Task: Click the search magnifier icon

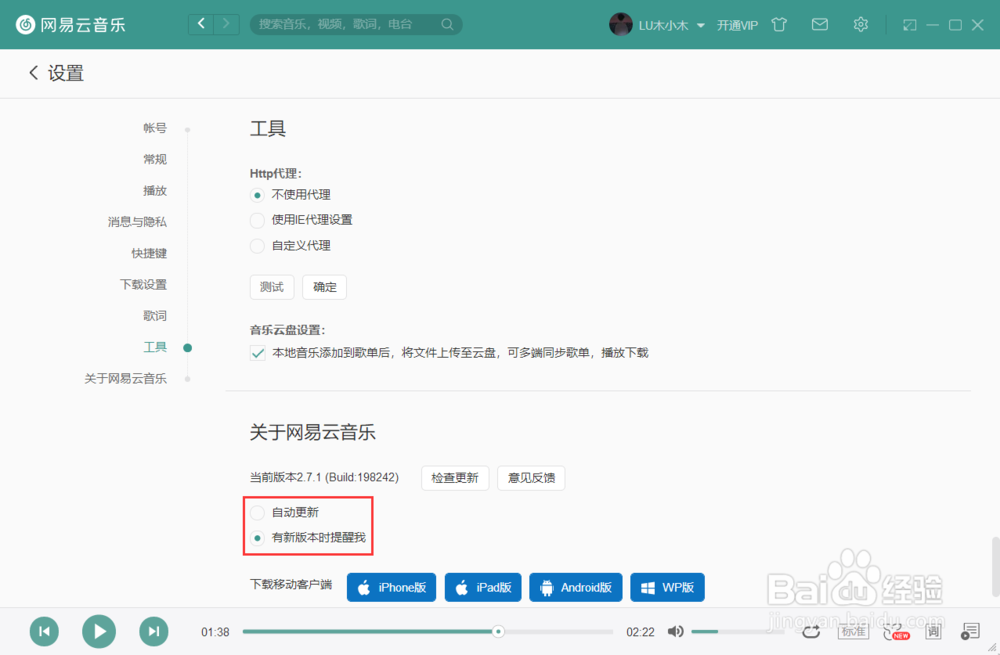Action: (x=447, y=24)
